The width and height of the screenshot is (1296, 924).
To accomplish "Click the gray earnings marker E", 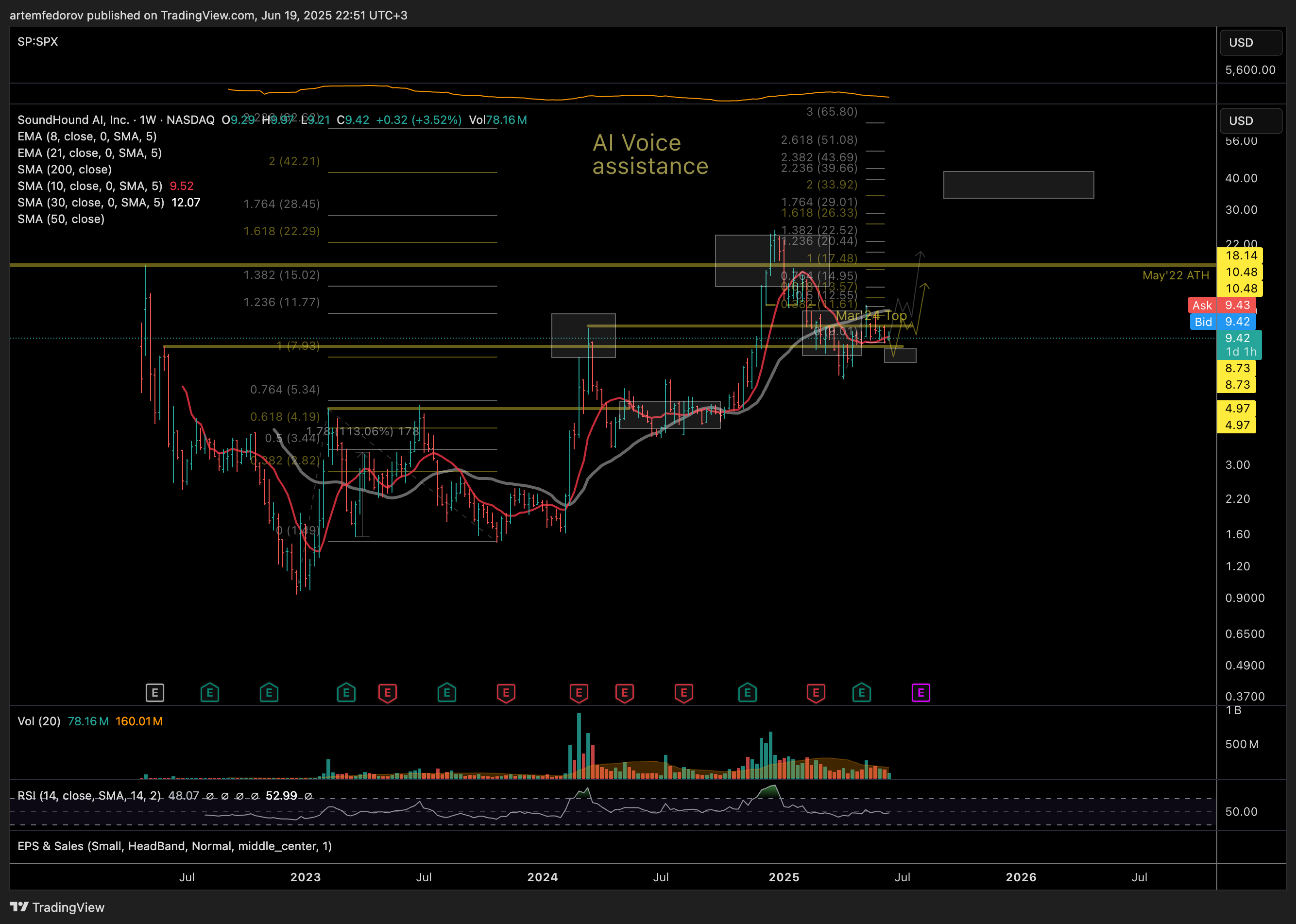I will pos(155,692).
